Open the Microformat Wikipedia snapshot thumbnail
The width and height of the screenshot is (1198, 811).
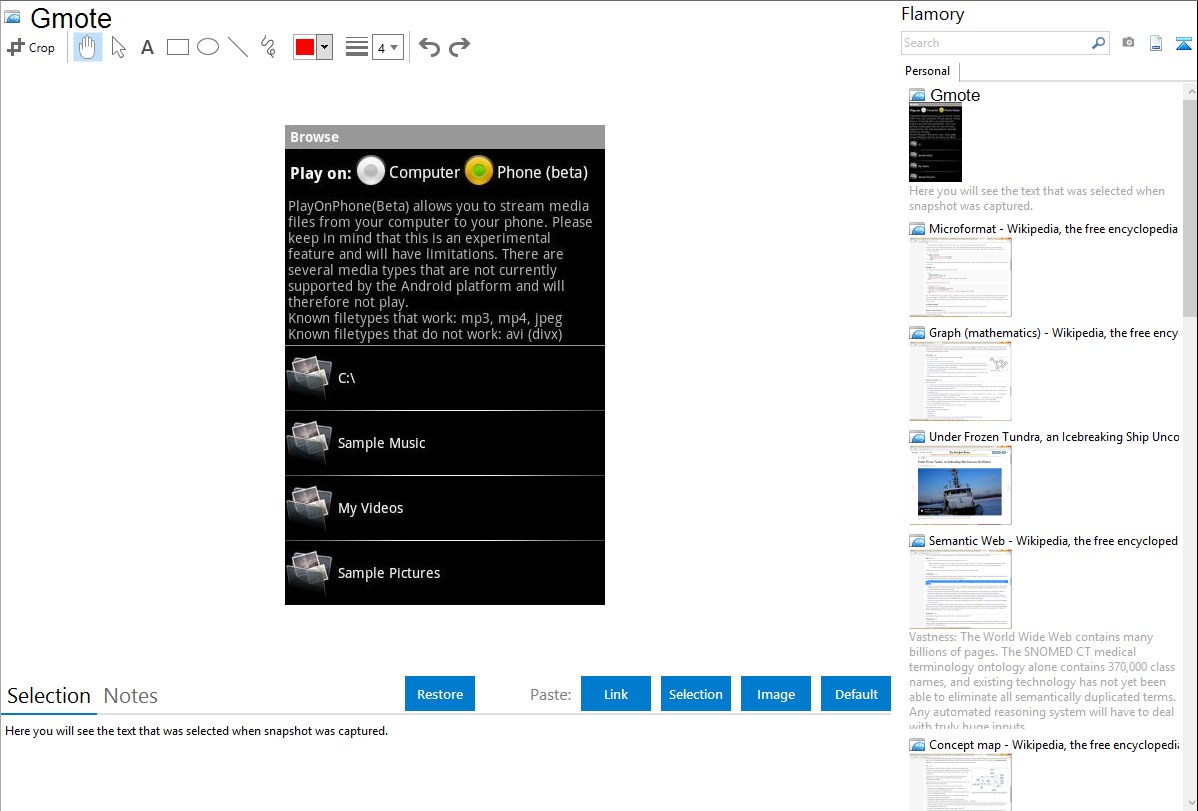[960, 277]
